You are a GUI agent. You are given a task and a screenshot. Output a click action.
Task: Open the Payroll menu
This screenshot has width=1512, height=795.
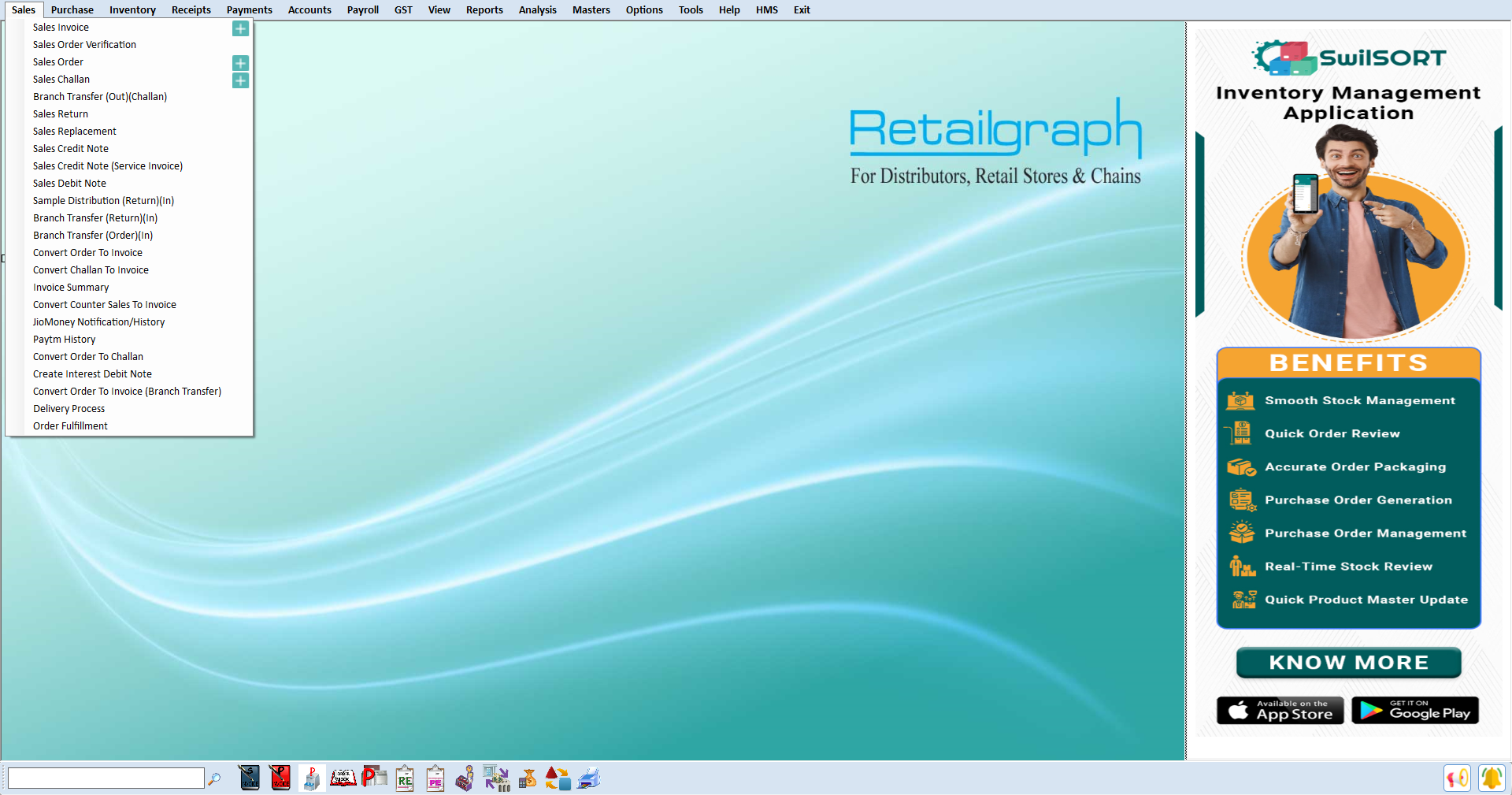pos(363,9)
